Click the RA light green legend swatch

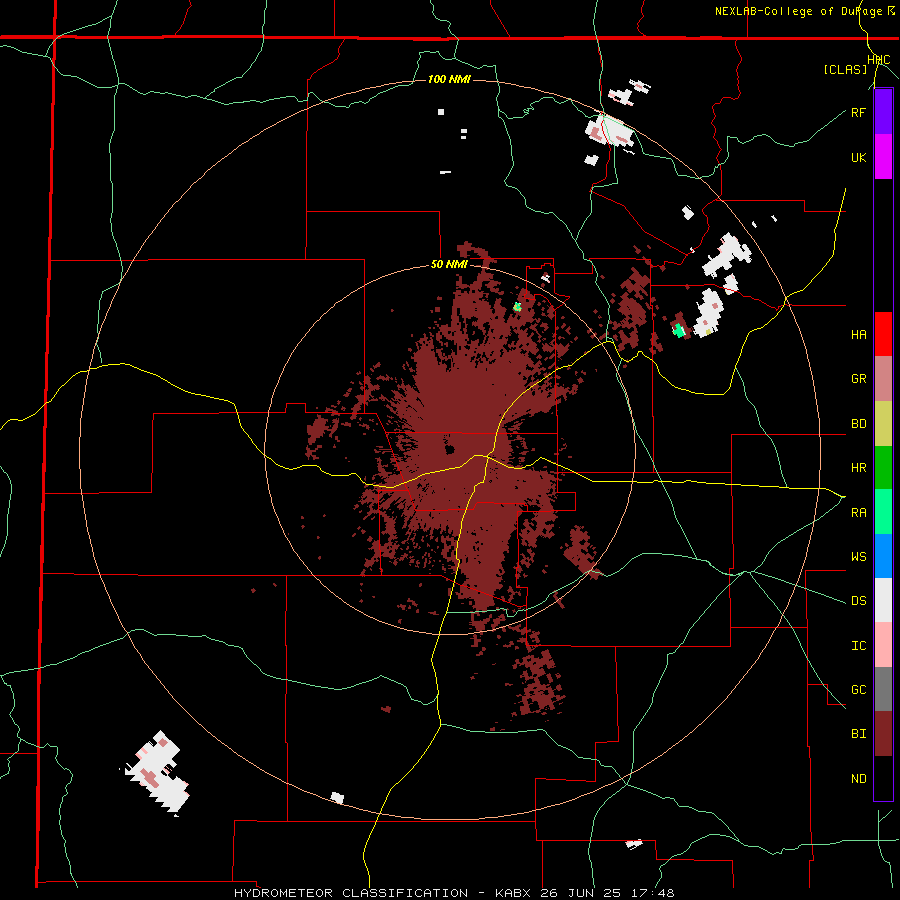tap(883, 511)
